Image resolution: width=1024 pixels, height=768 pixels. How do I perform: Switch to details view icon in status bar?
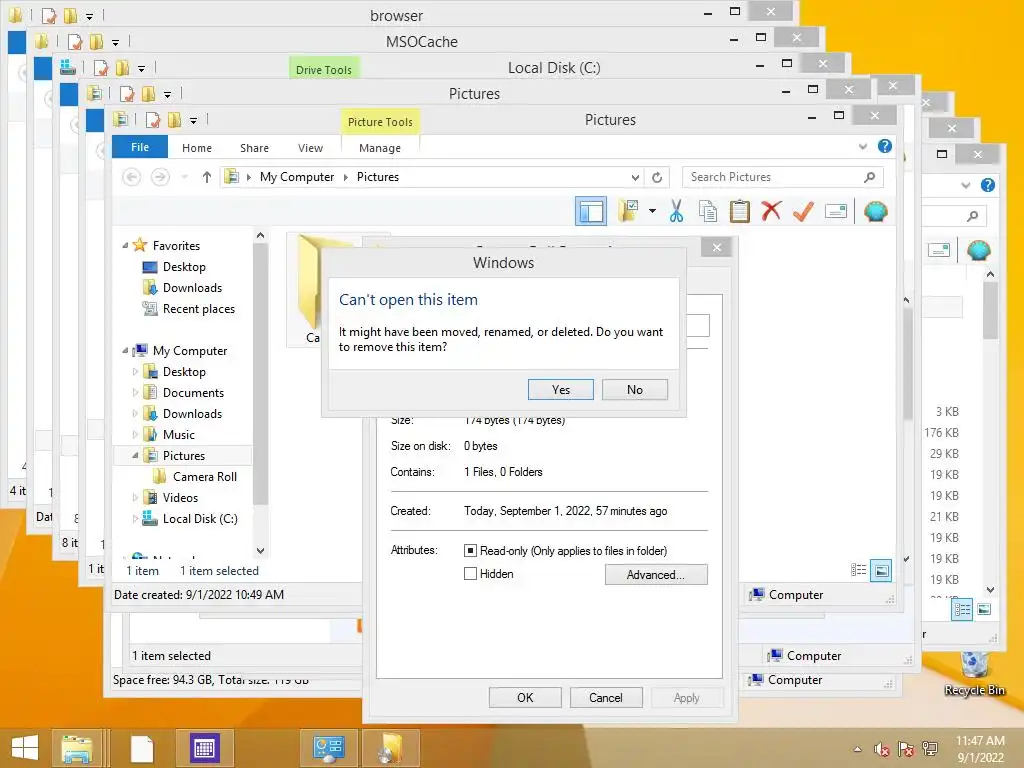(x=858, y=570)
